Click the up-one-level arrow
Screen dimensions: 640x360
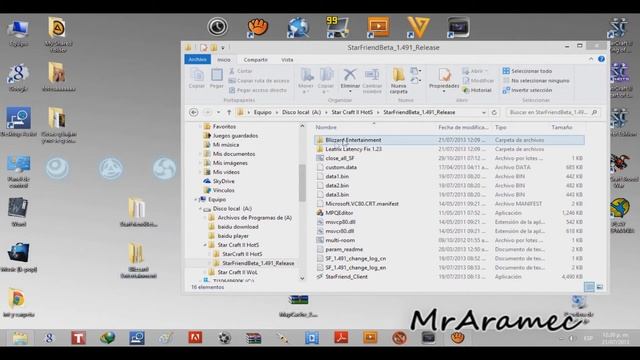click(x=229, y=112)
